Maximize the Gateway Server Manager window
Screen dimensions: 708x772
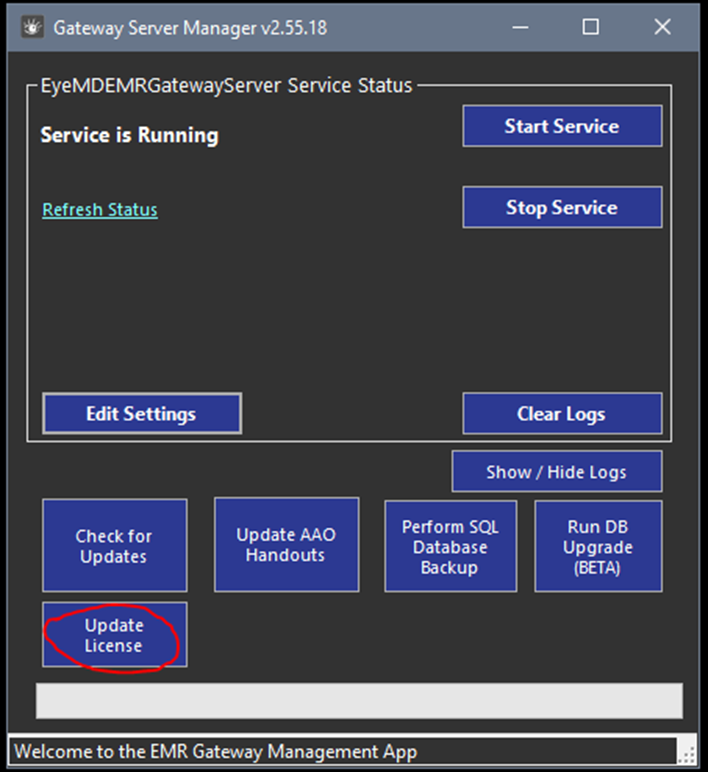590,28
